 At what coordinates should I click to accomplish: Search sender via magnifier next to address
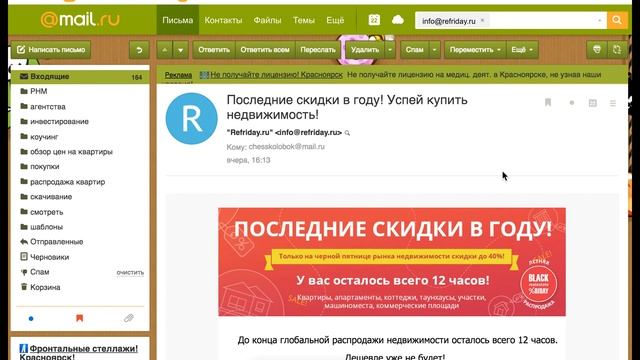pos(347,133)
